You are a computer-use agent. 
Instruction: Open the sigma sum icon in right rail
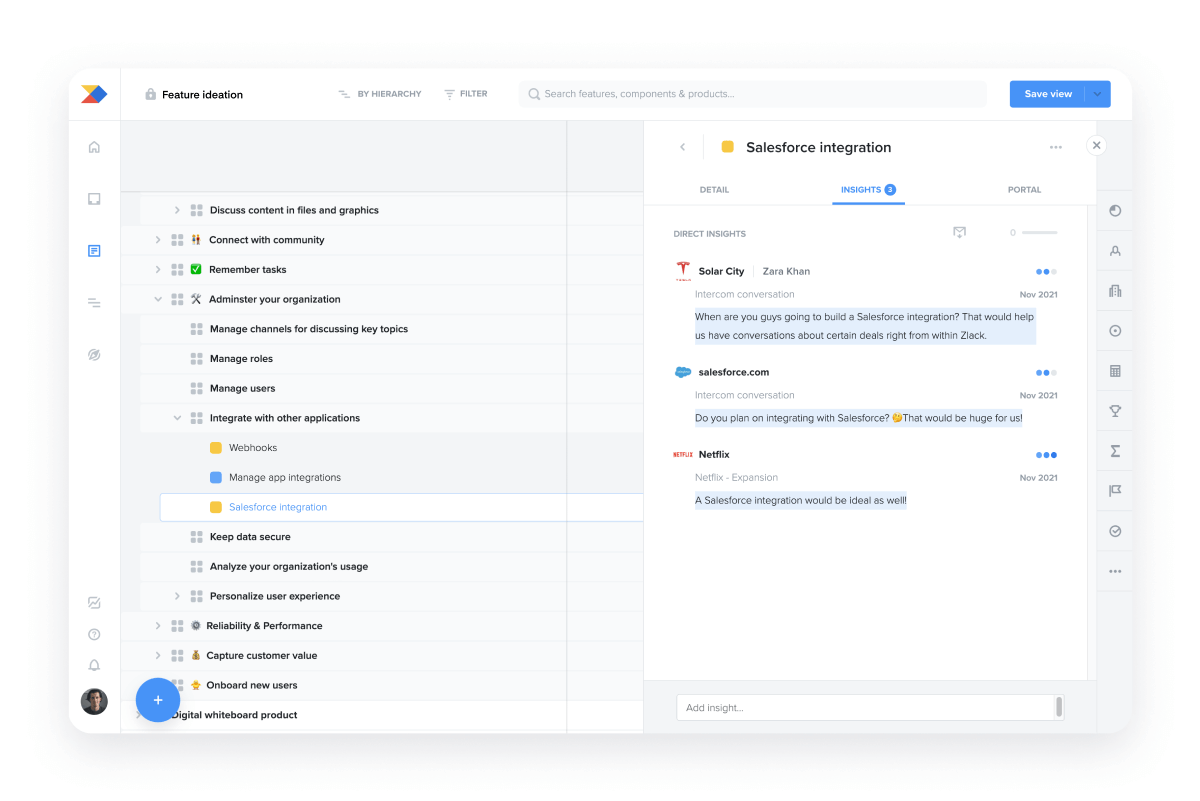pos(1115,451)
